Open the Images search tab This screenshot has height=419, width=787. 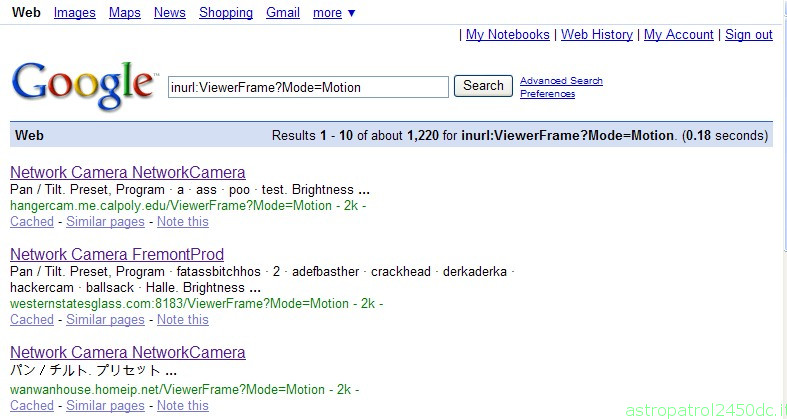point(75,13)
